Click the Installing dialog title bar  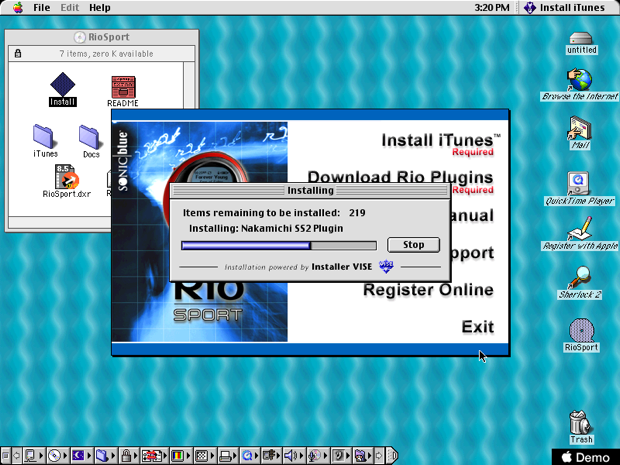pos(310,191)
